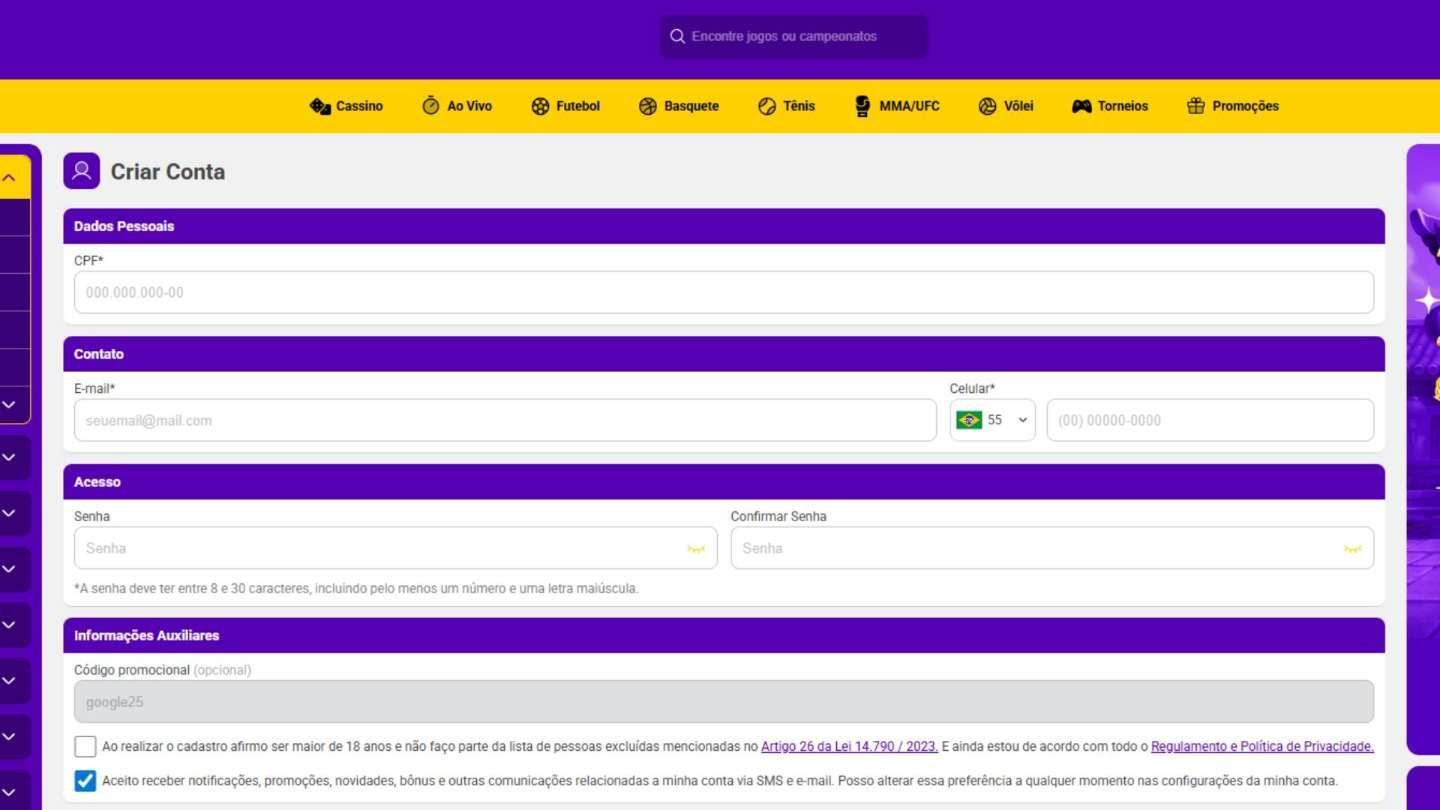Uncheck the SMS and e-mail notifications checkbox
Viewport: 1440px width, 810px height.
pyautogui.click(x=85, y=781)
